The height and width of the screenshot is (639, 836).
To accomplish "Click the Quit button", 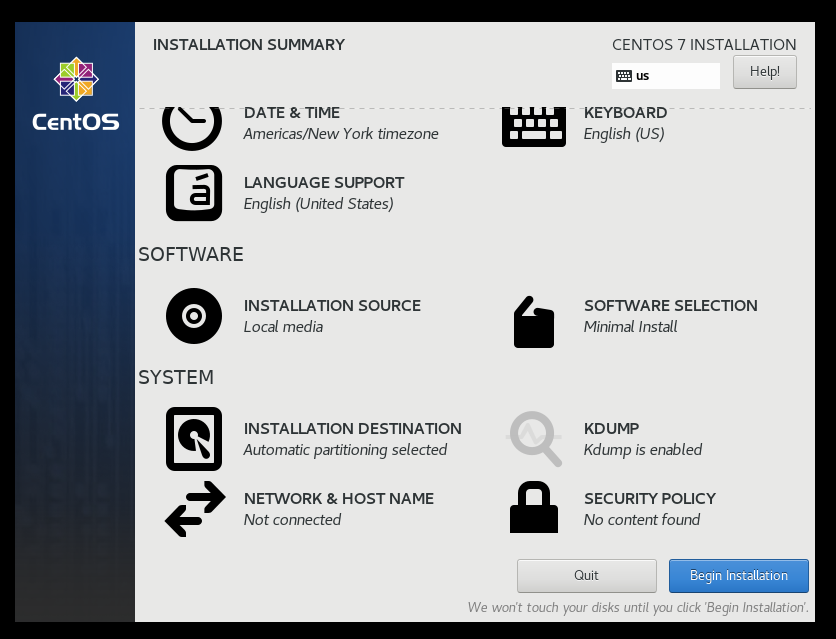I will coord(586,576).
